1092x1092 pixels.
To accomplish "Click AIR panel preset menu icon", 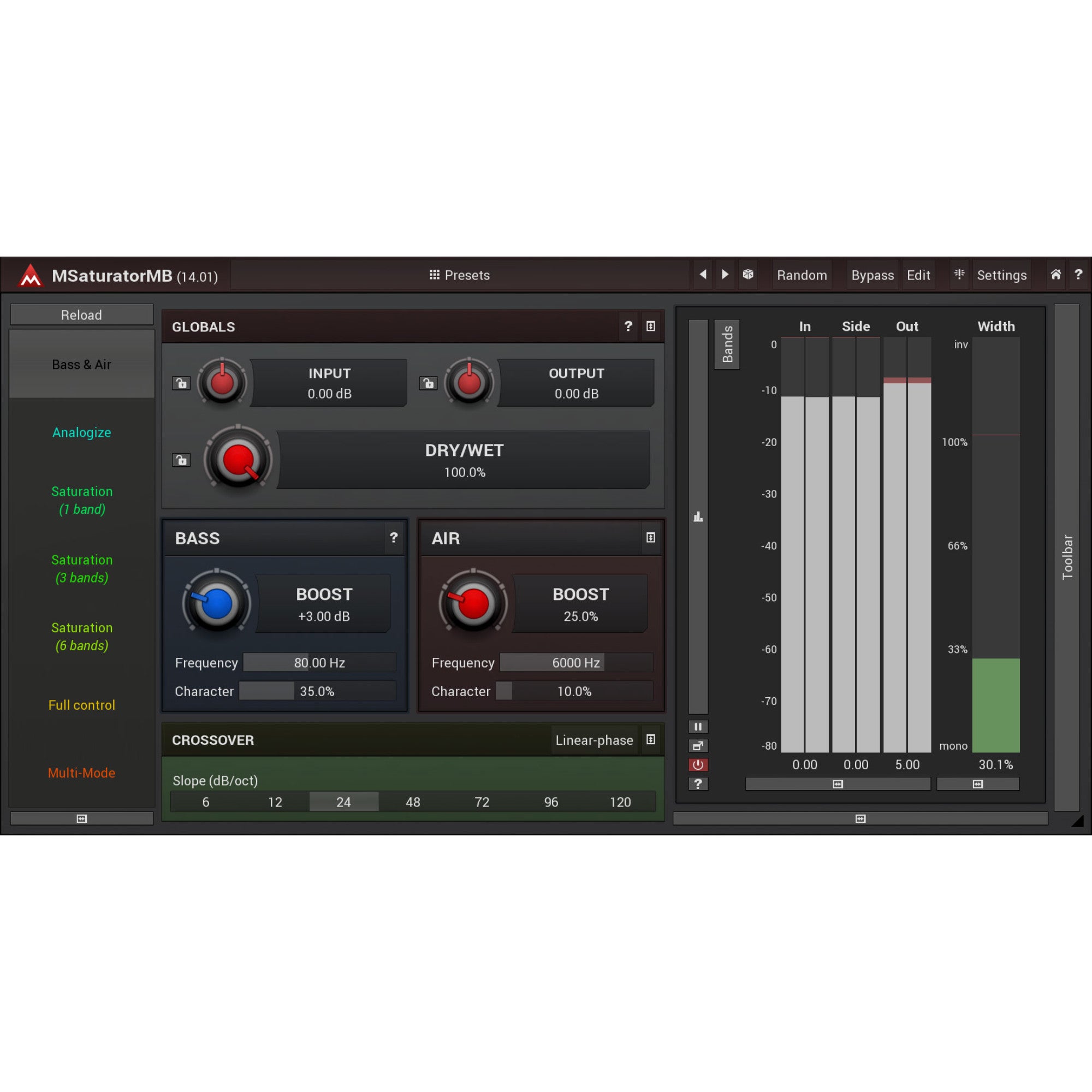I will click(x=651, y=537).
